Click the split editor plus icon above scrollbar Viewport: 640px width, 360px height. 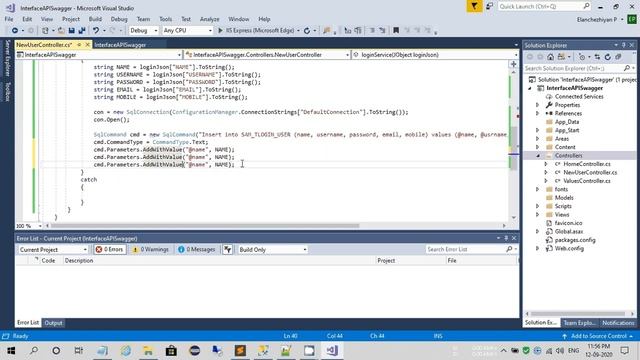click(x=513, y=64)
